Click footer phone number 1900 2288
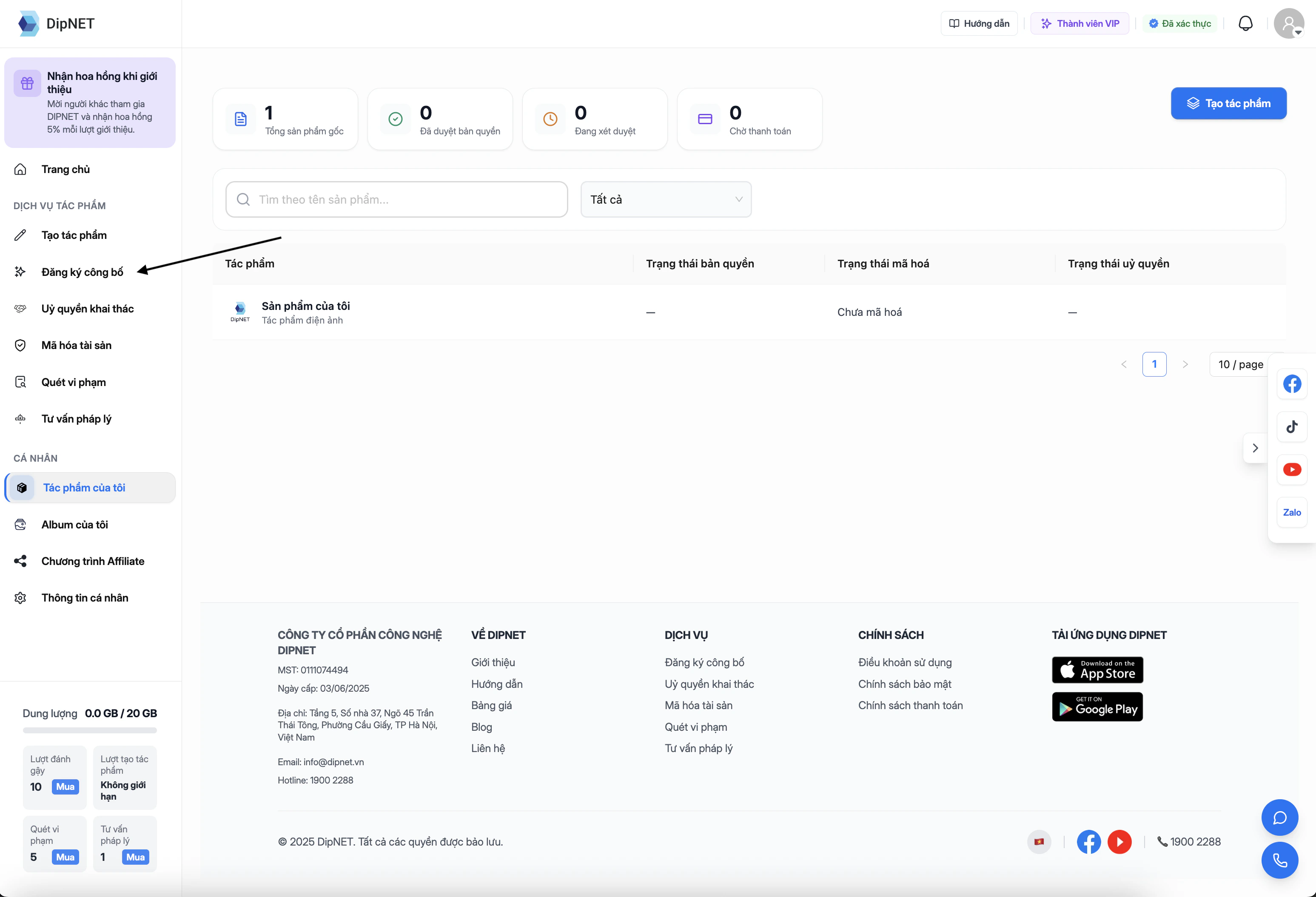Viewport: 1316px width, 897px height. point(1188,842)
